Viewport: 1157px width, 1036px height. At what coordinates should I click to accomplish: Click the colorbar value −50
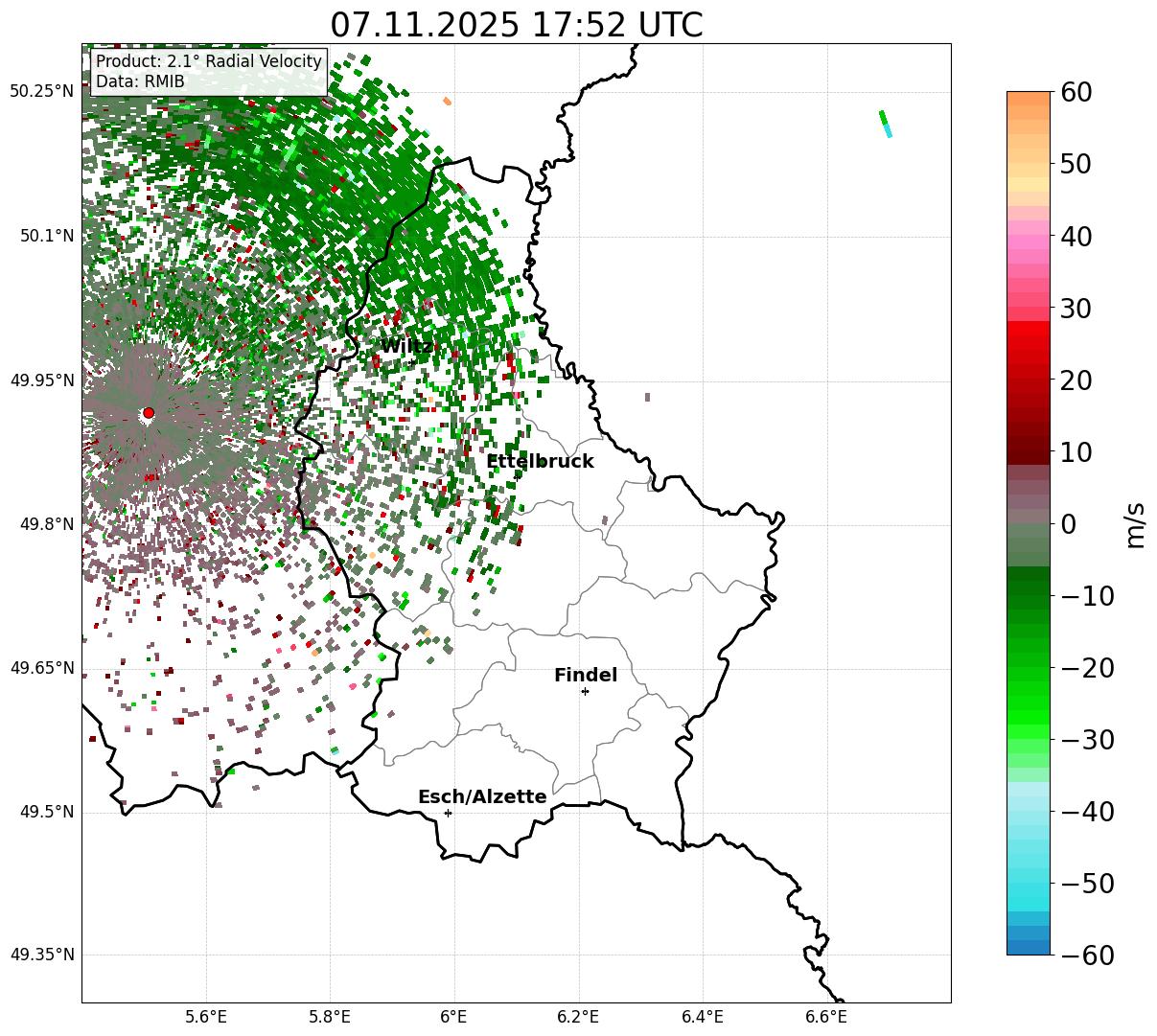(x=1087, y=884)
